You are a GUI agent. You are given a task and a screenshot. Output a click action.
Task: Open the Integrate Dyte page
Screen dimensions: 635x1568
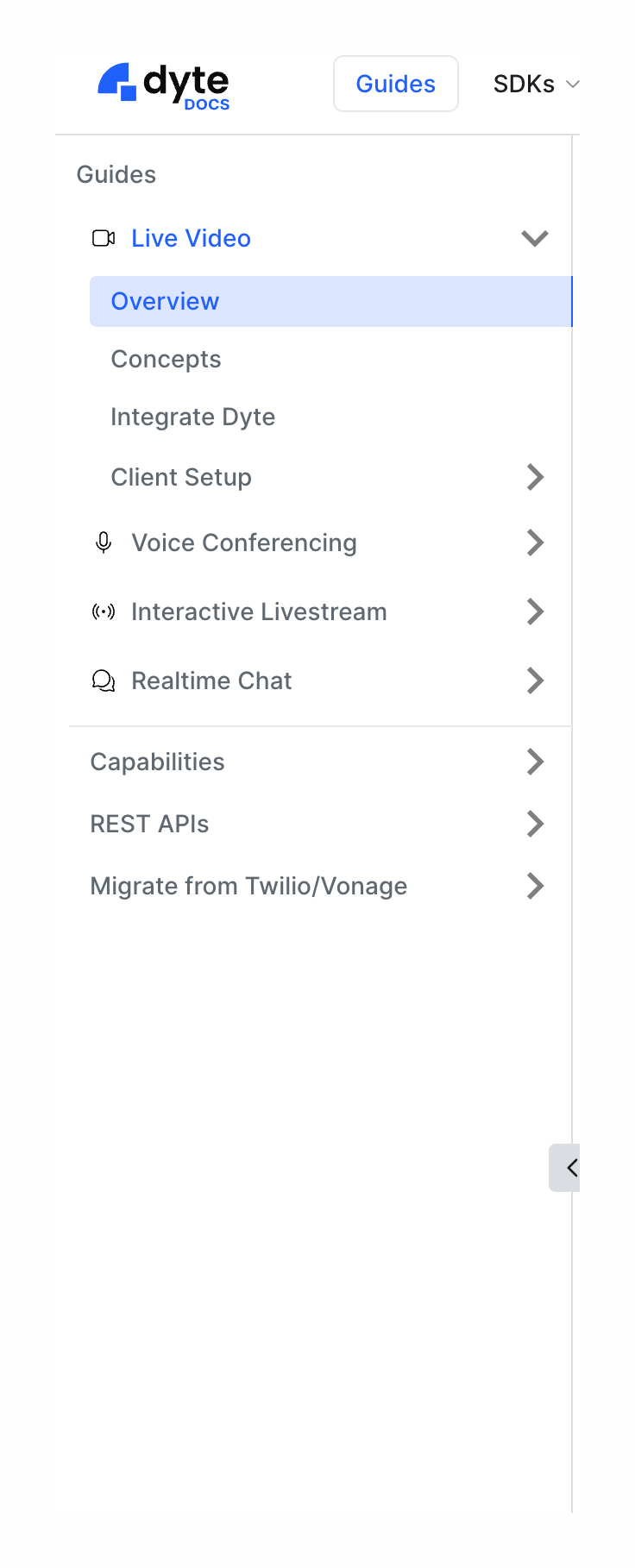[x=192, y=417]
